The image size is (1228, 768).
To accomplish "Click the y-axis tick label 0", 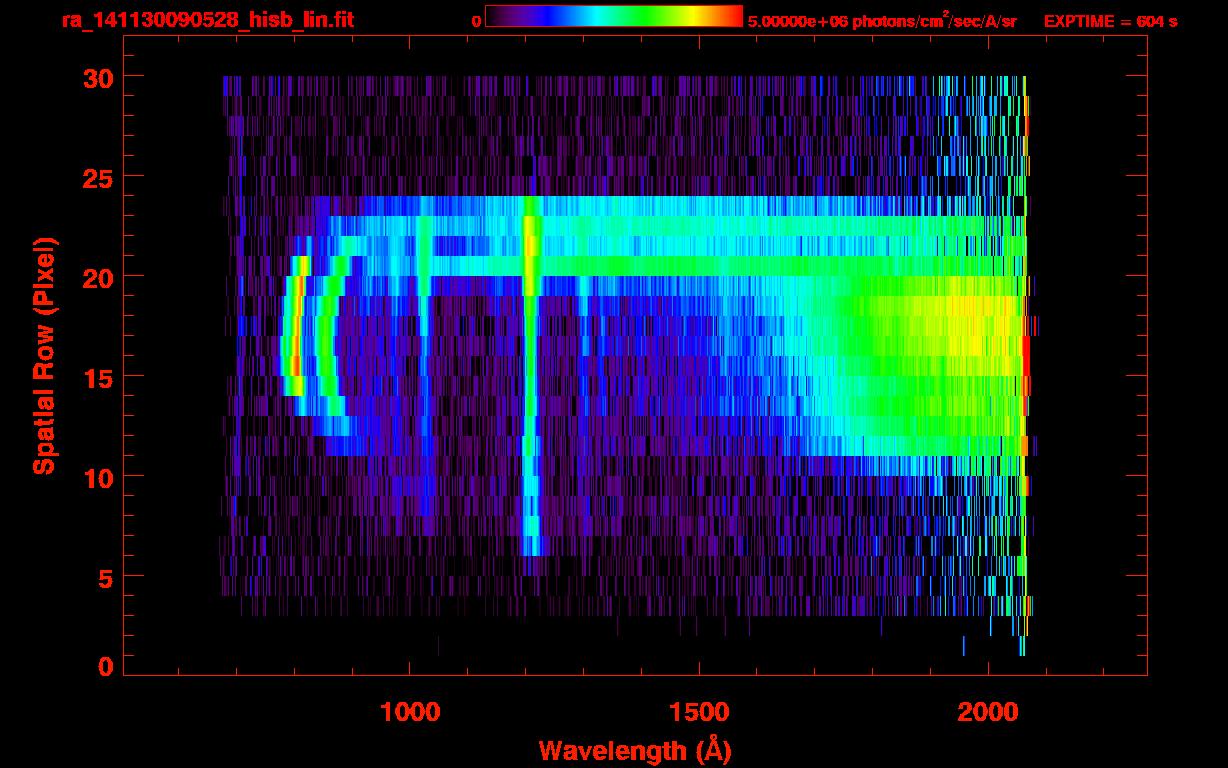I will (x=105, y=666).
